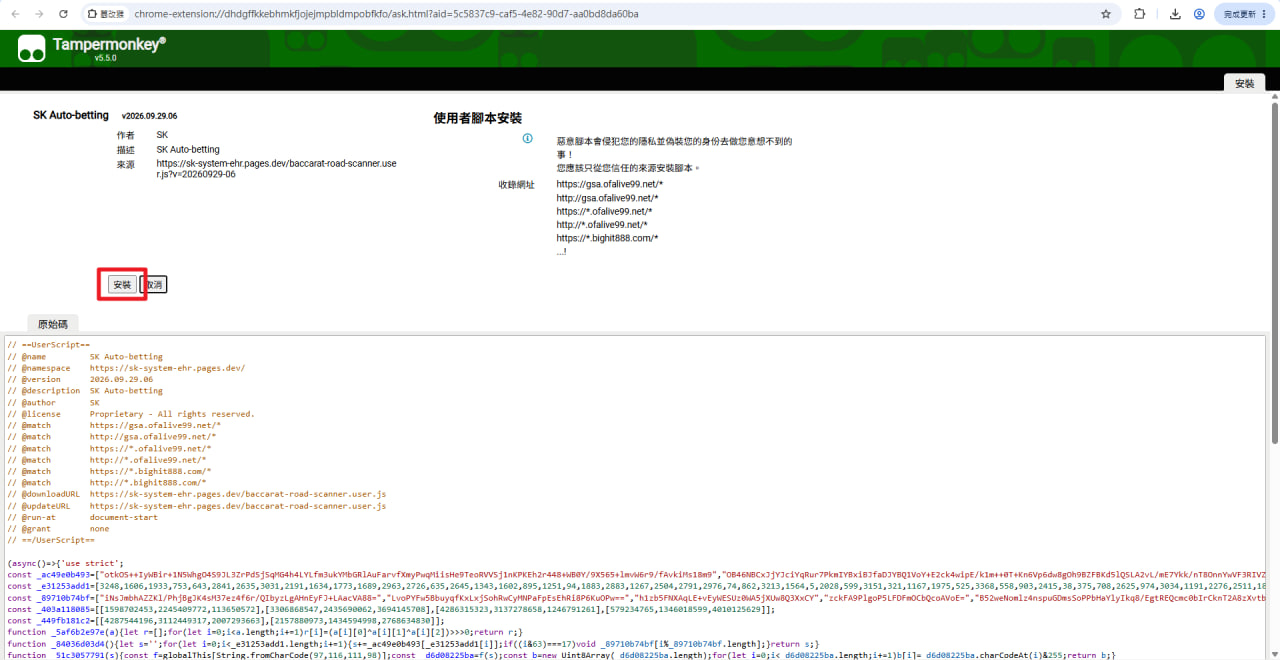
Task: Click the 描述 description label
Action: pyautogui.click(x=125, y=149)
